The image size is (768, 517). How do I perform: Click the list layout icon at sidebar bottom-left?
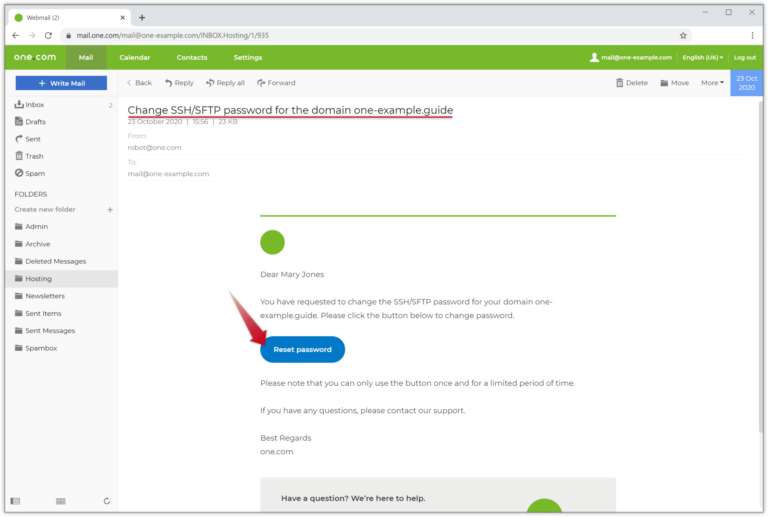point(16,501)
